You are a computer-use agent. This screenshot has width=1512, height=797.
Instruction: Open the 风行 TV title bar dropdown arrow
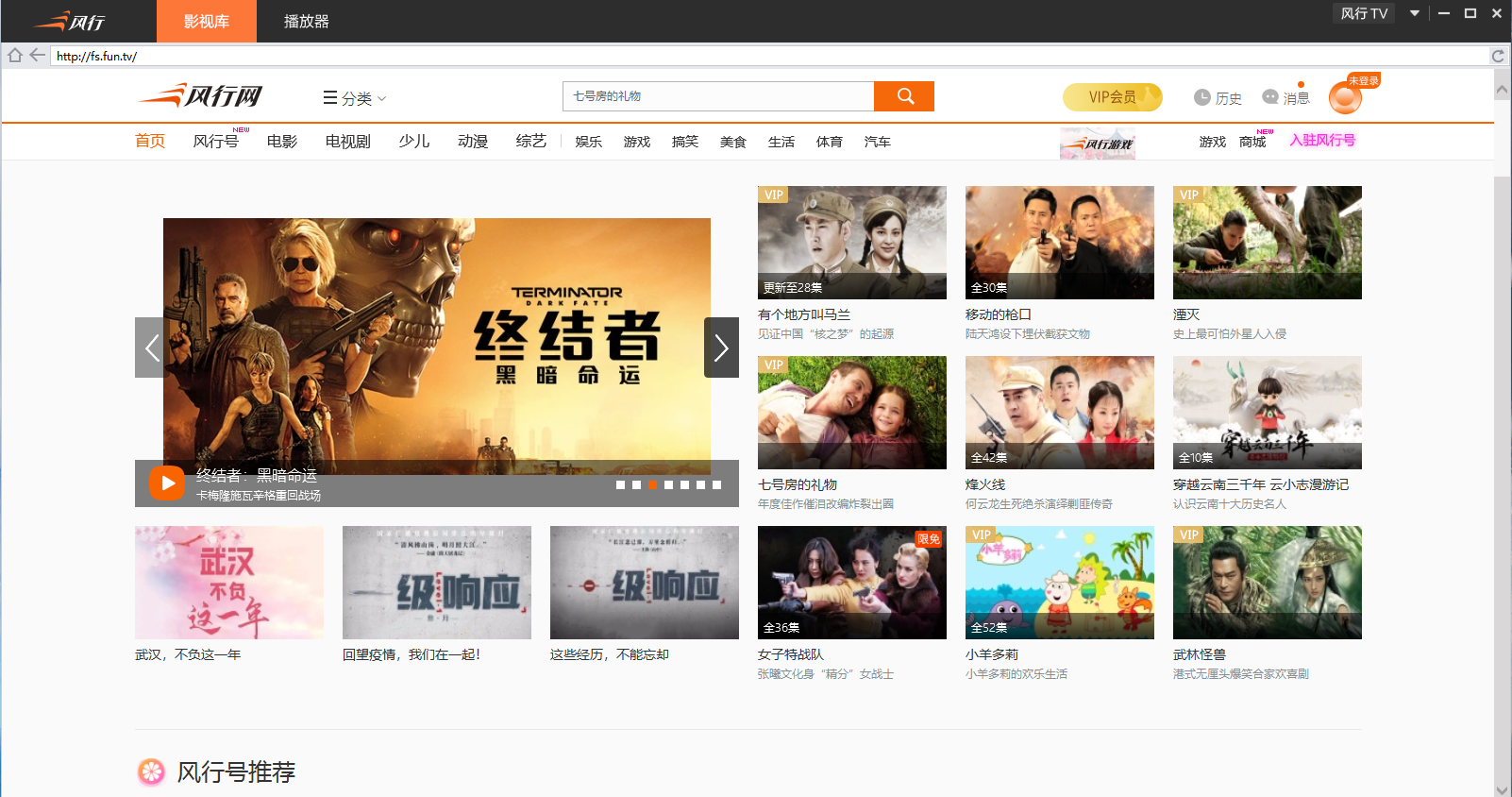(1414, 13)
